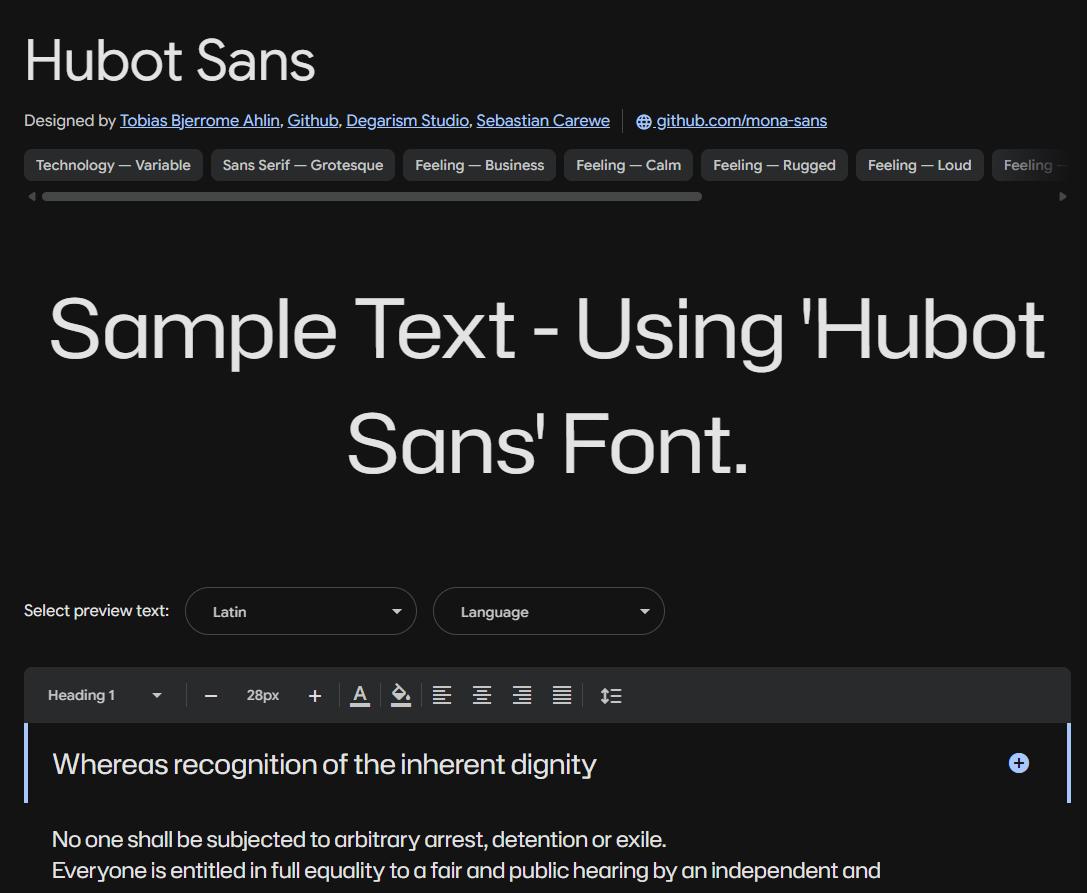Select the Sans Serif — Grotesque tag
Screen dimensions: 1087x893
pyautogui.click(x=303, y=165)
